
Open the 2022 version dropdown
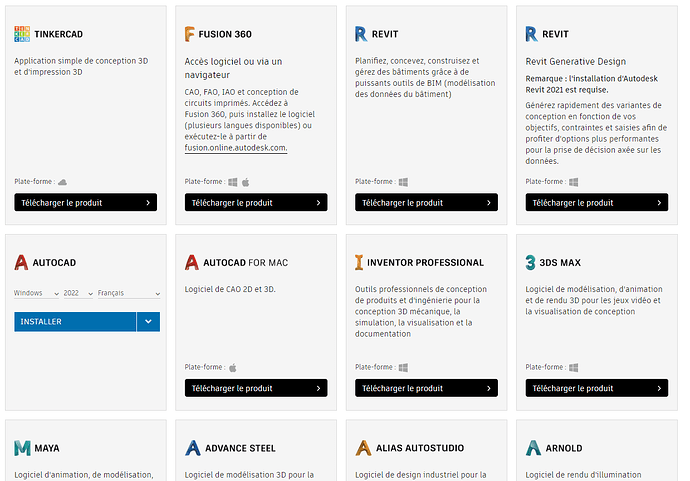pyautogui.click(x=78, y=293)
